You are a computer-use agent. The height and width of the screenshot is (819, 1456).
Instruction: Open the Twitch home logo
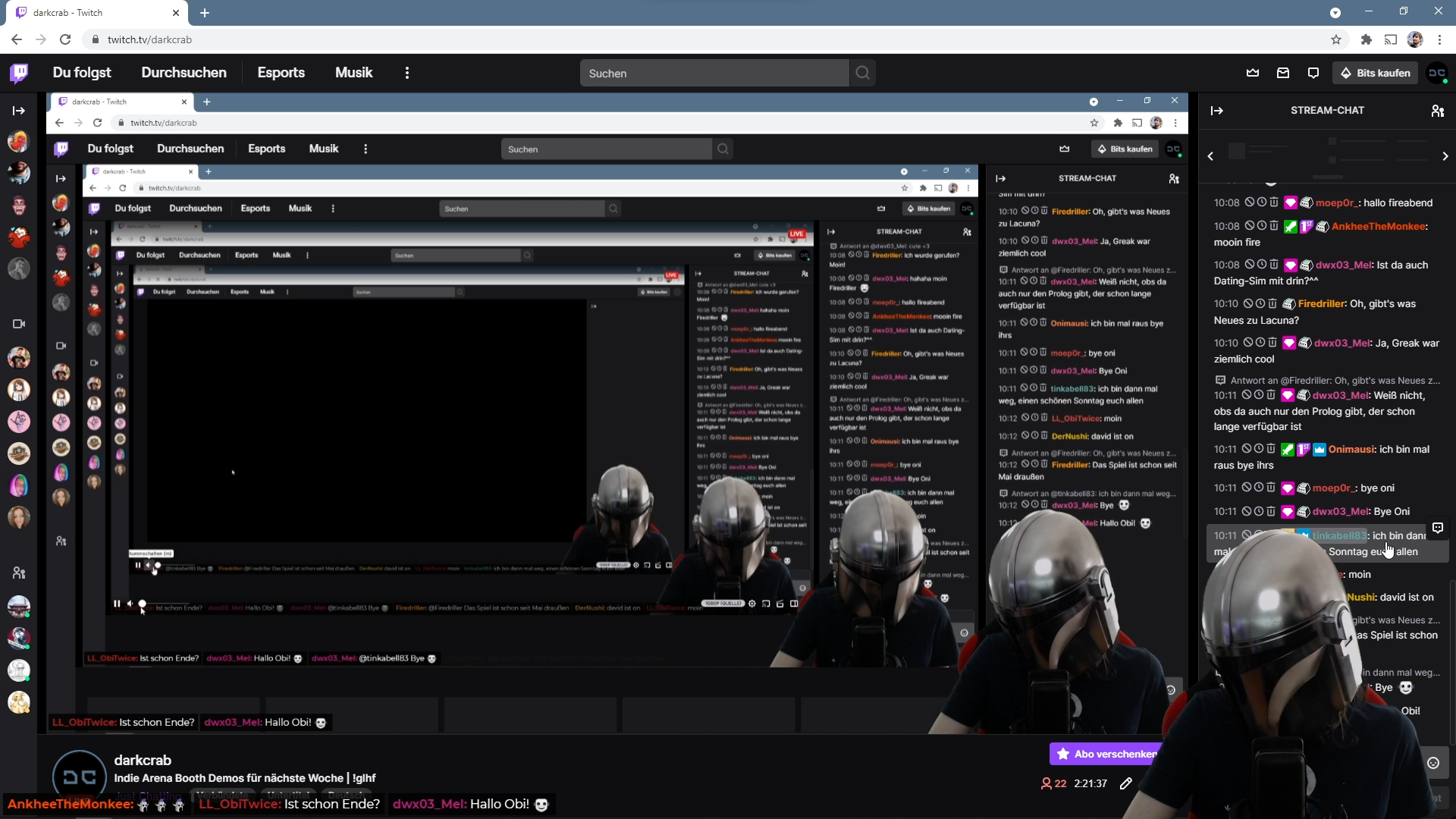coord(19,73)
